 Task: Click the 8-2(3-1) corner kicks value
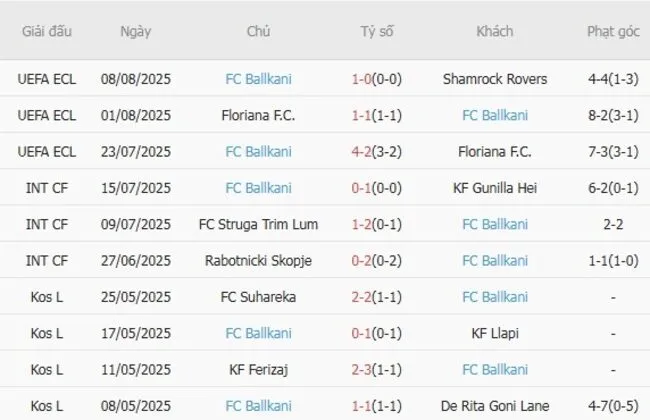coord(613,115)
